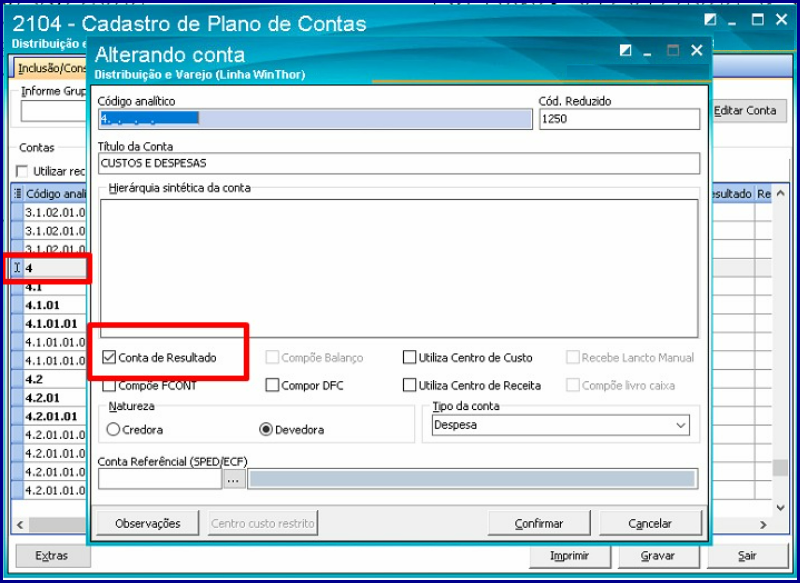Maximize the main 2104 window
Image resolution: width=800 pixels, height=583 pixels.
(x=758, y=20)
